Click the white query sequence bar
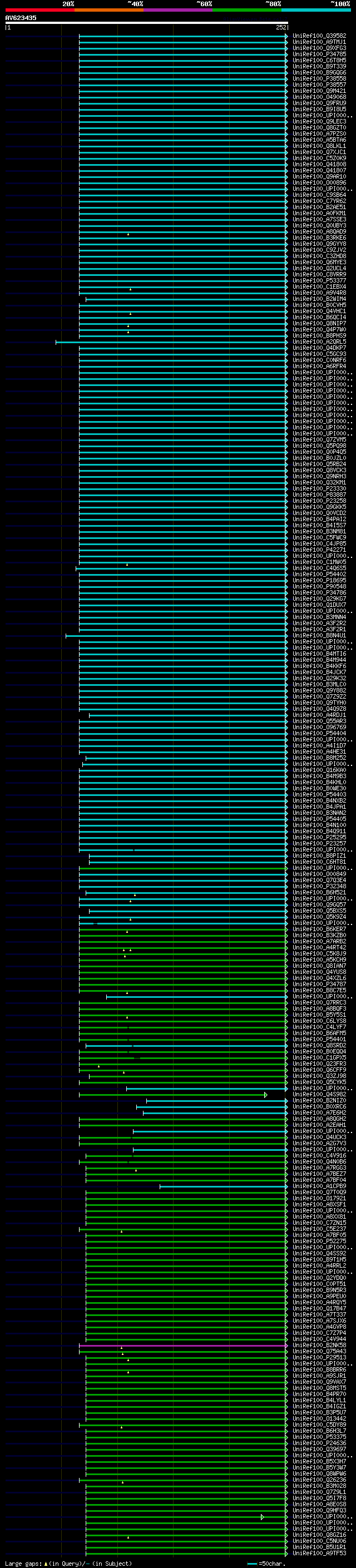The height and width of the screenshot is (1568, 356). pyautogui.click(x=147, y=22)
